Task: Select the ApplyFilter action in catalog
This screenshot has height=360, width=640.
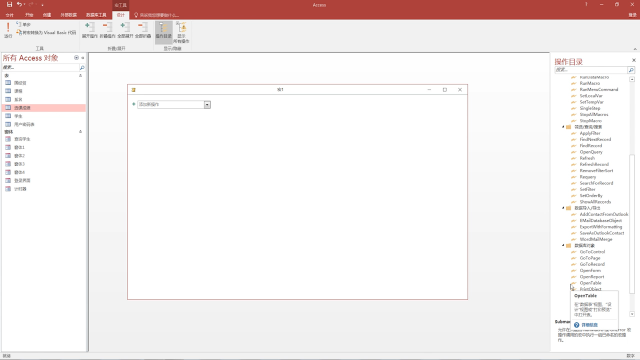Action: [590, 133]
